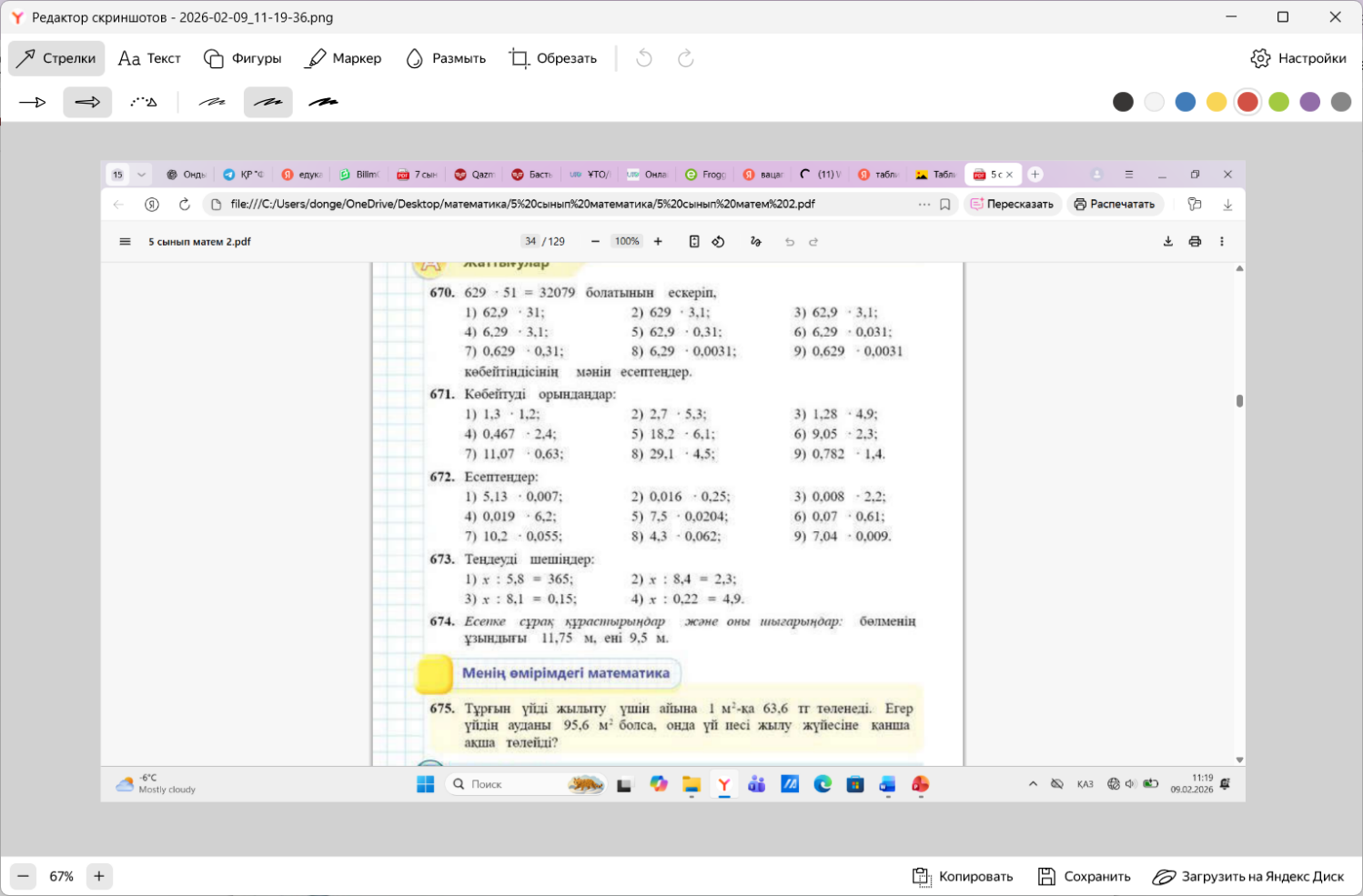Click the PDF print icon in the capture

click(1195, 242)
